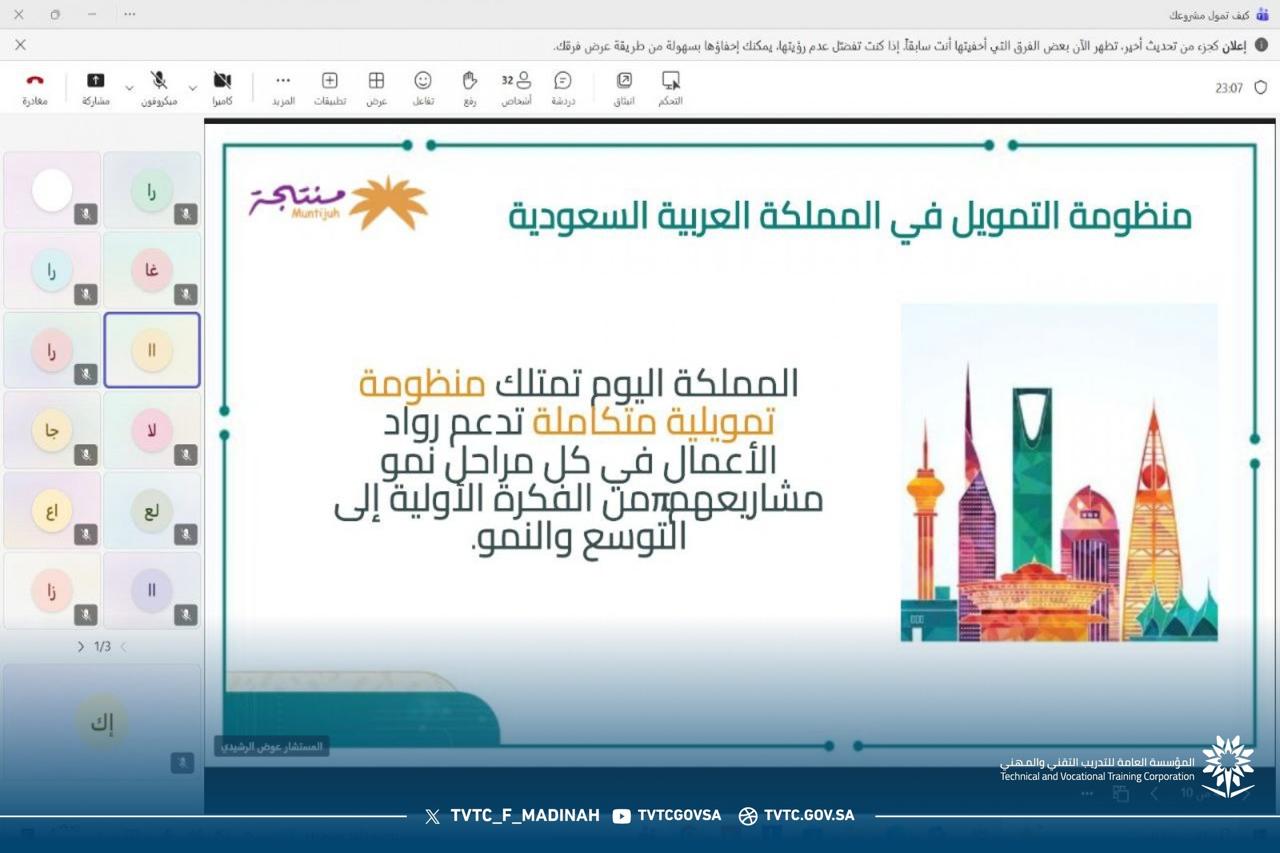1280x853 pixels.
Task: Expand the microphone options arrow
Action: [129, 89]
